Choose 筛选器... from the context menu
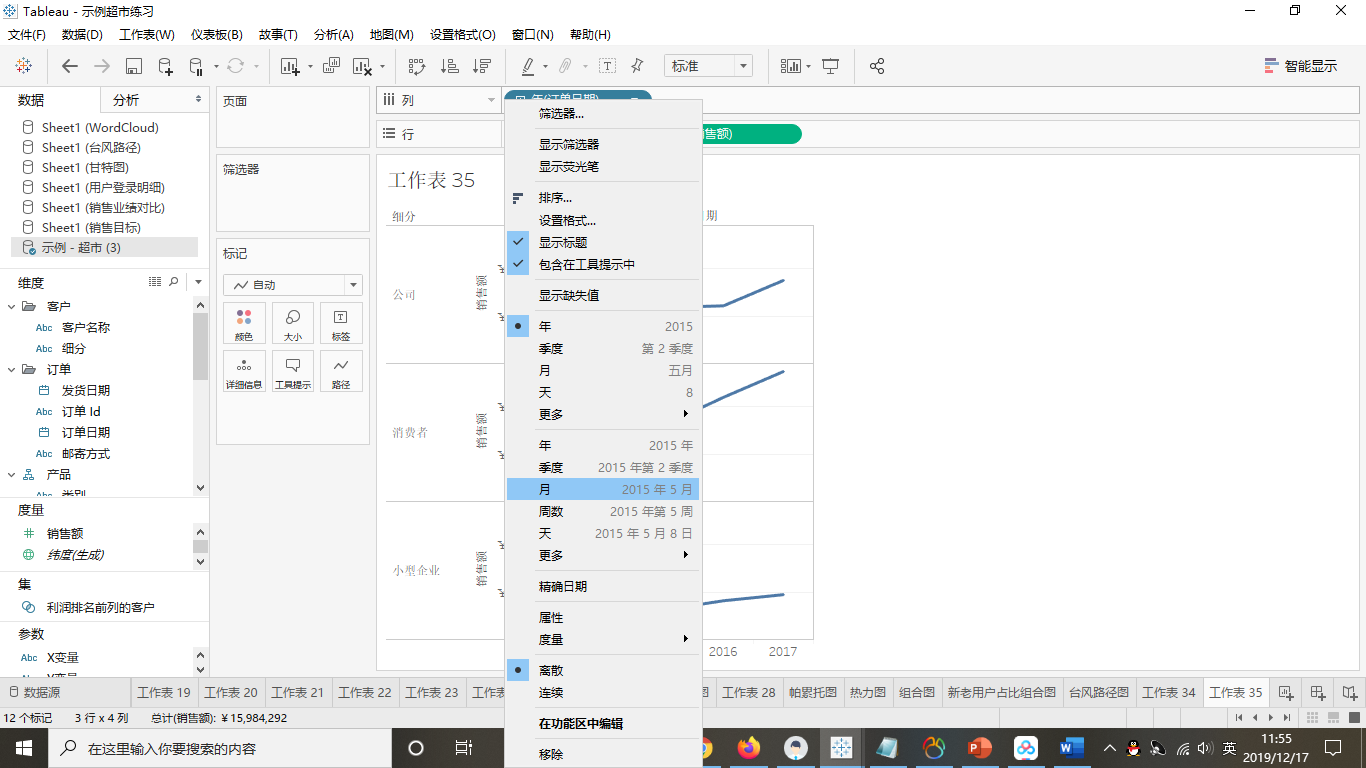Screen dimensions: 1366x768 [603, 114]
